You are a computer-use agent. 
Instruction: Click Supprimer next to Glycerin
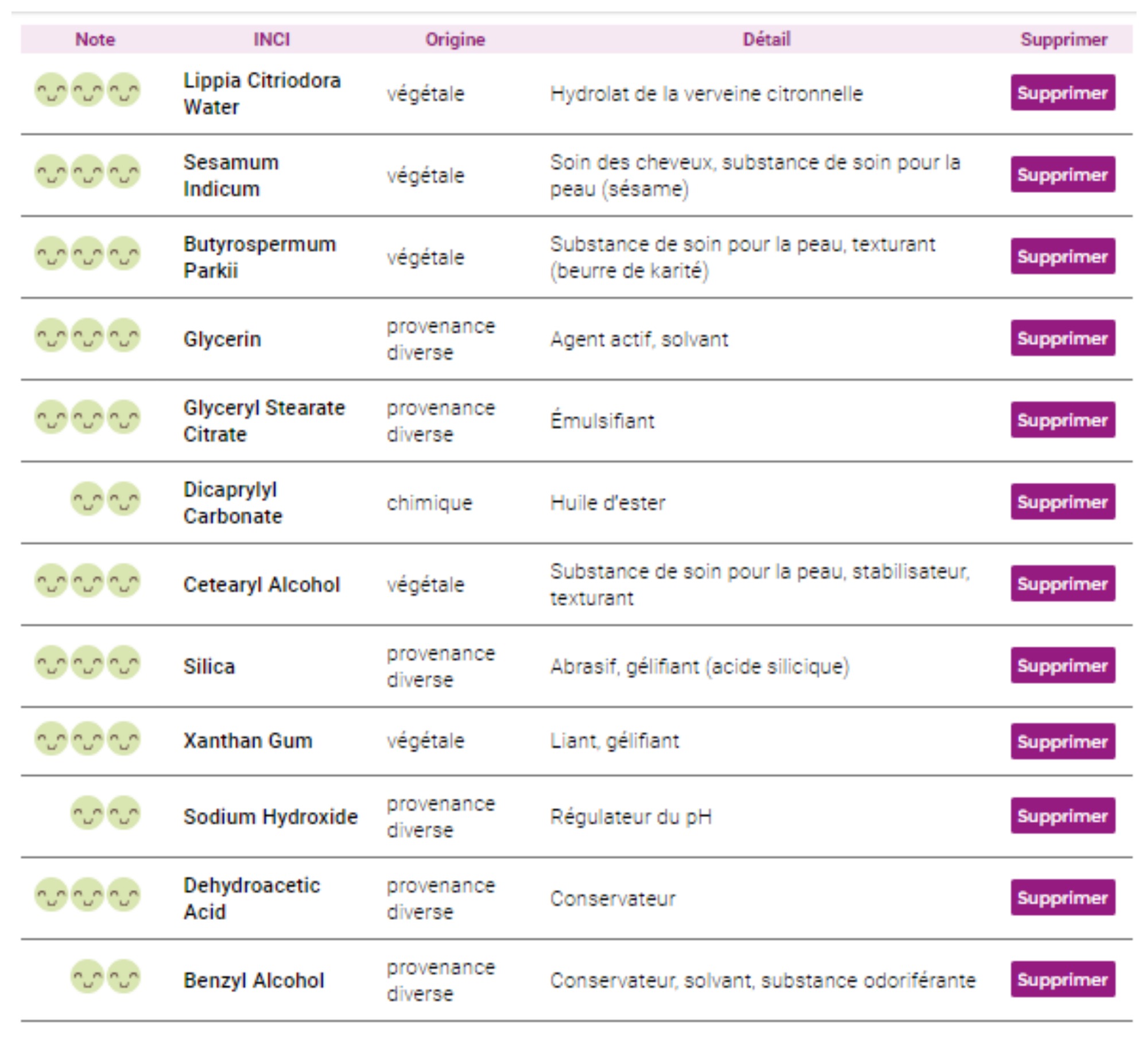(1062, 338)
